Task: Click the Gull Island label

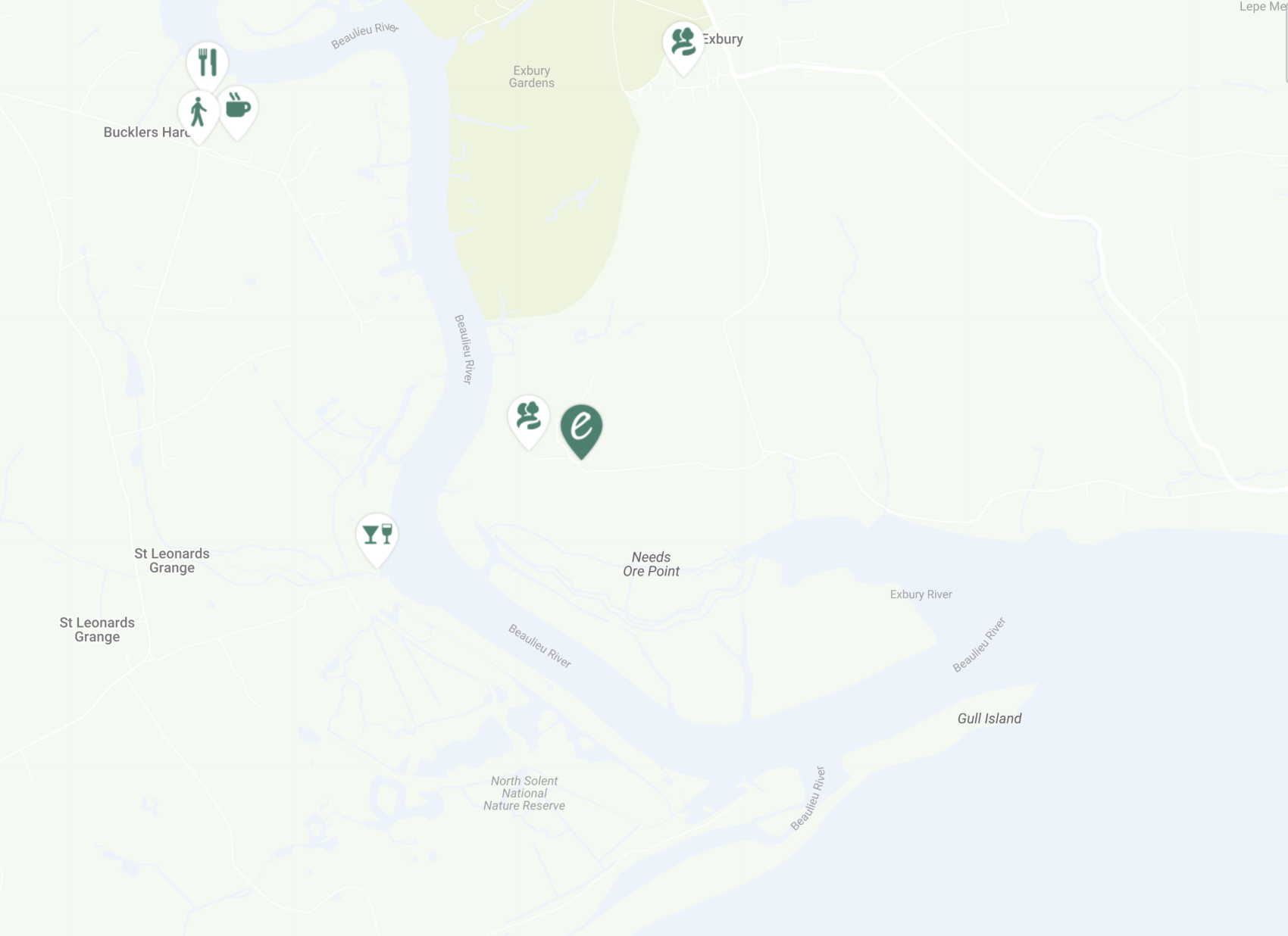Action: 989,719
